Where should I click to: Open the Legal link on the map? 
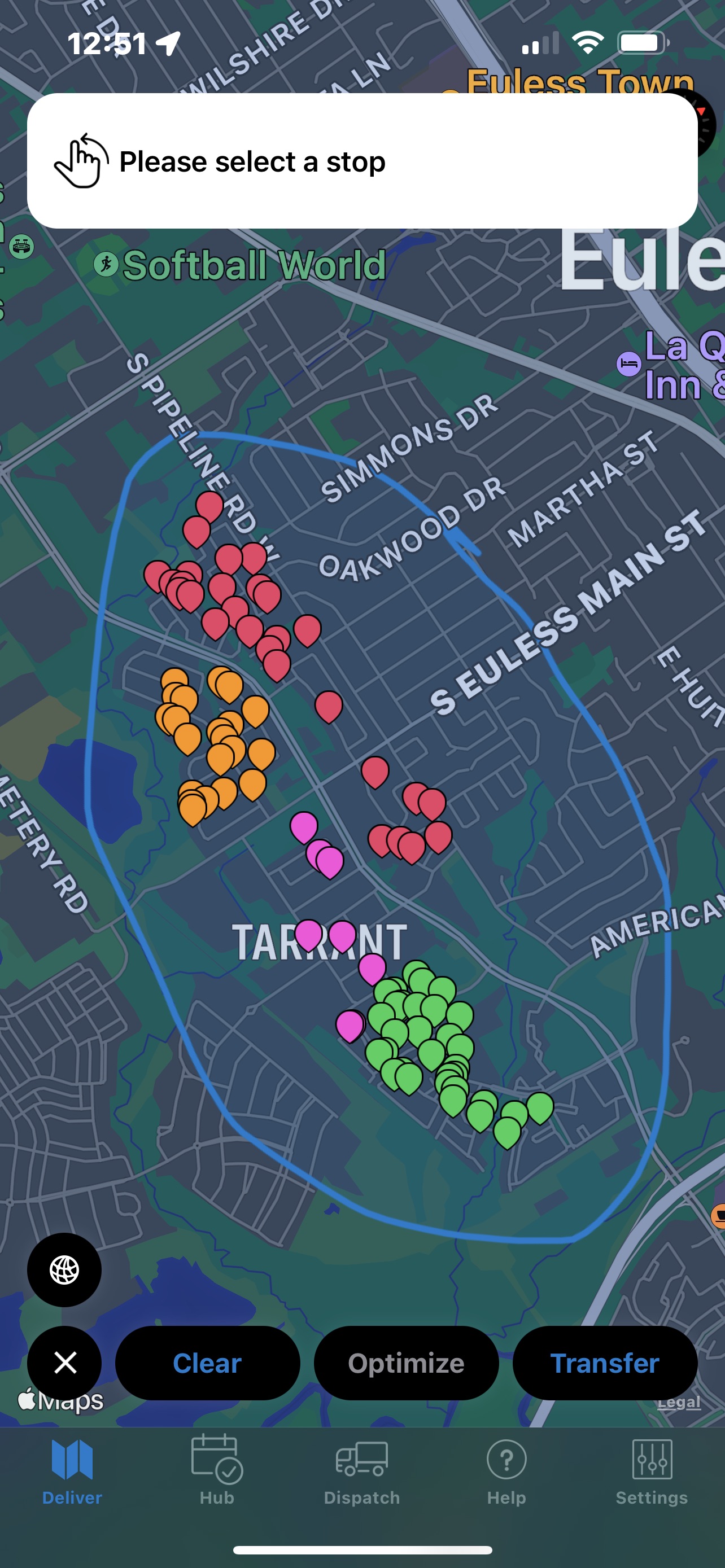coord(679,1403)
